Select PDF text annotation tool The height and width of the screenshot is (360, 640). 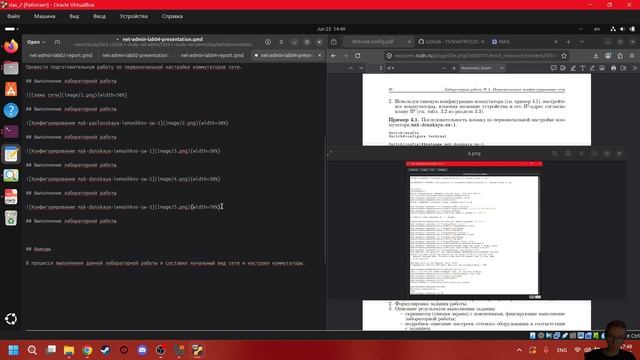click(582, 68)
